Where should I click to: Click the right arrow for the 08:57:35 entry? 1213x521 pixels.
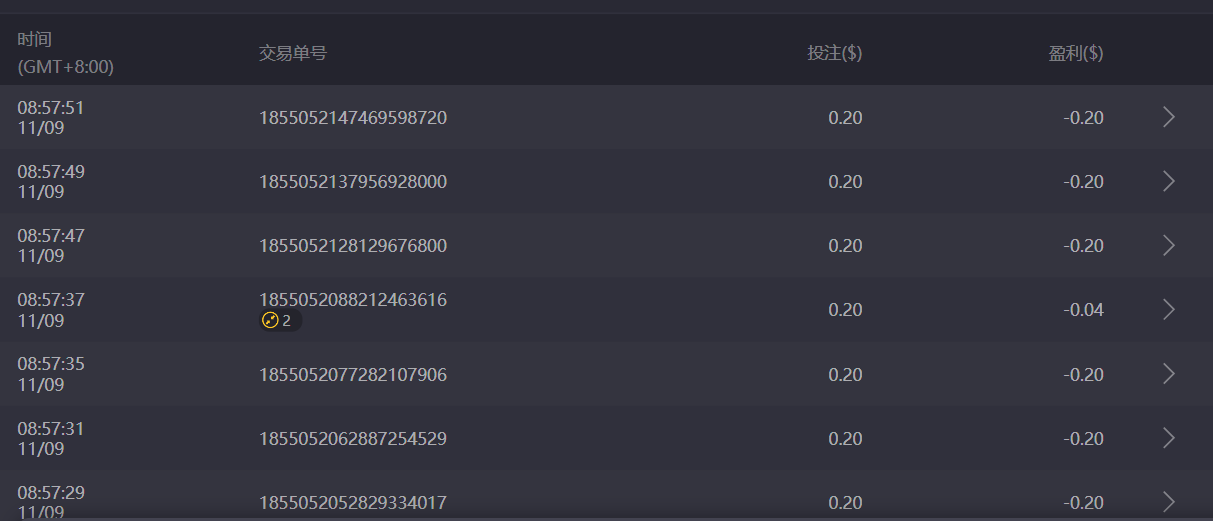(x=1168, y=374)
